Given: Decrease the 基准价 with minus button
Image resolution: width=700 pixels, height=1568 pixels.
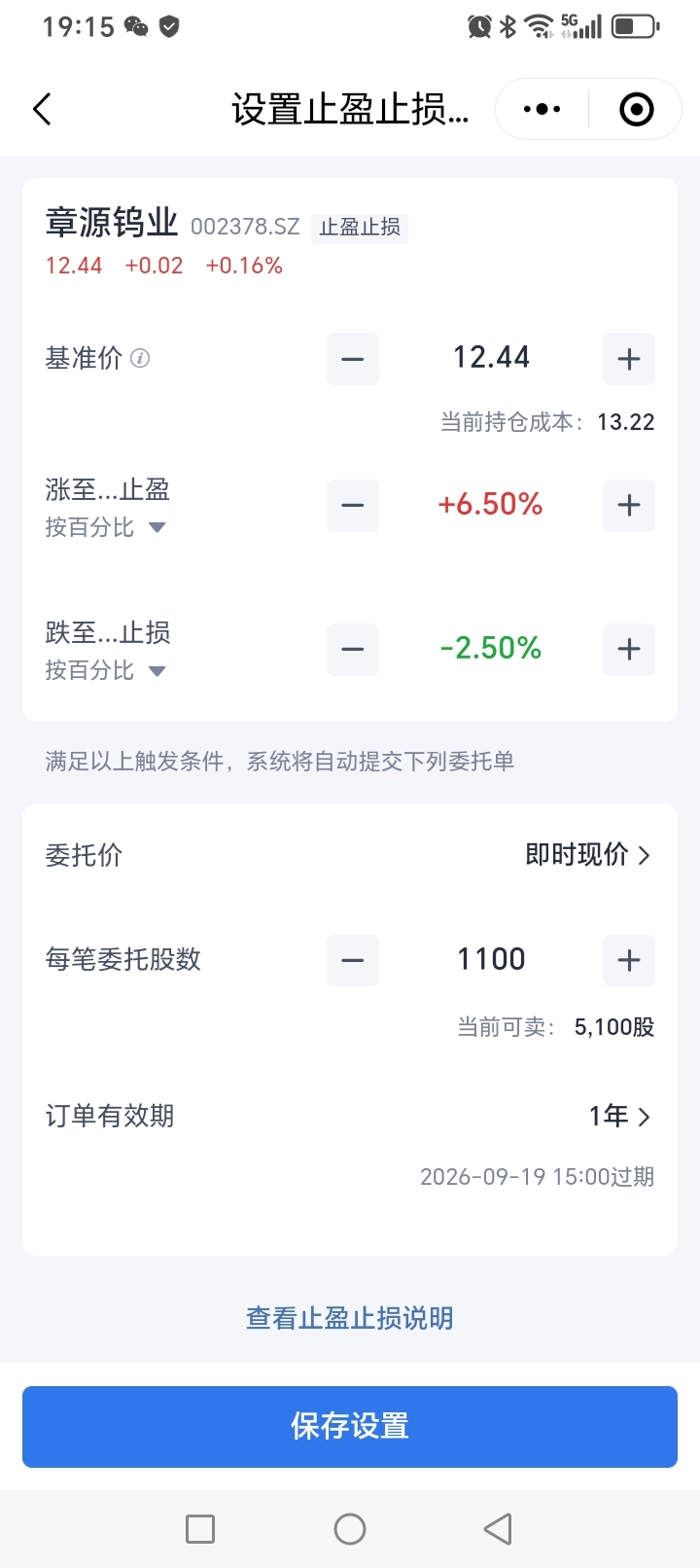Looking at the screenshot, I should tap(353, 359).
